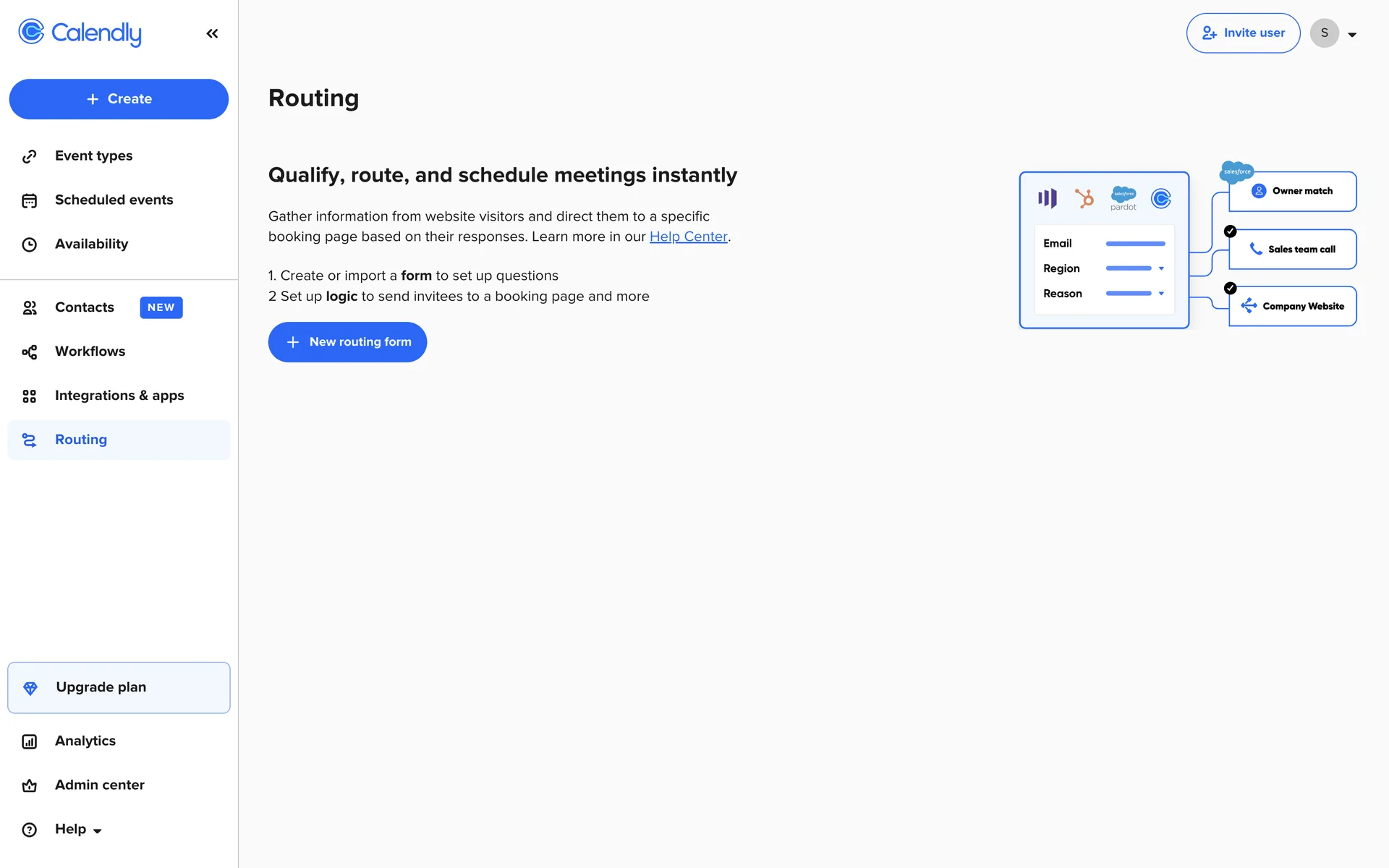
Task: Collapse the sidebar with double-chevron icon
Action: click(212, 33)
